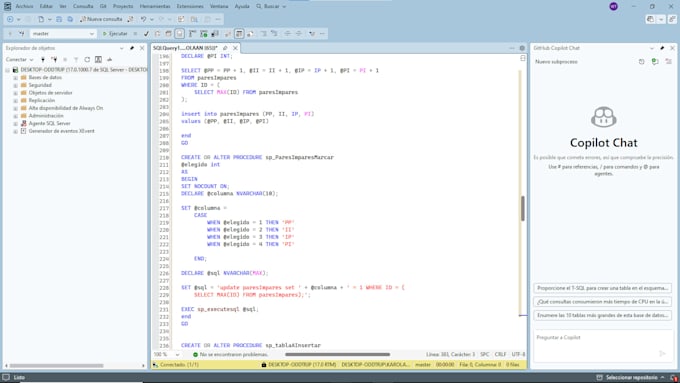This screenshot has height=383, width=680.
Task: Click the undo arrow icon
Action: click(x=143, y=19)
